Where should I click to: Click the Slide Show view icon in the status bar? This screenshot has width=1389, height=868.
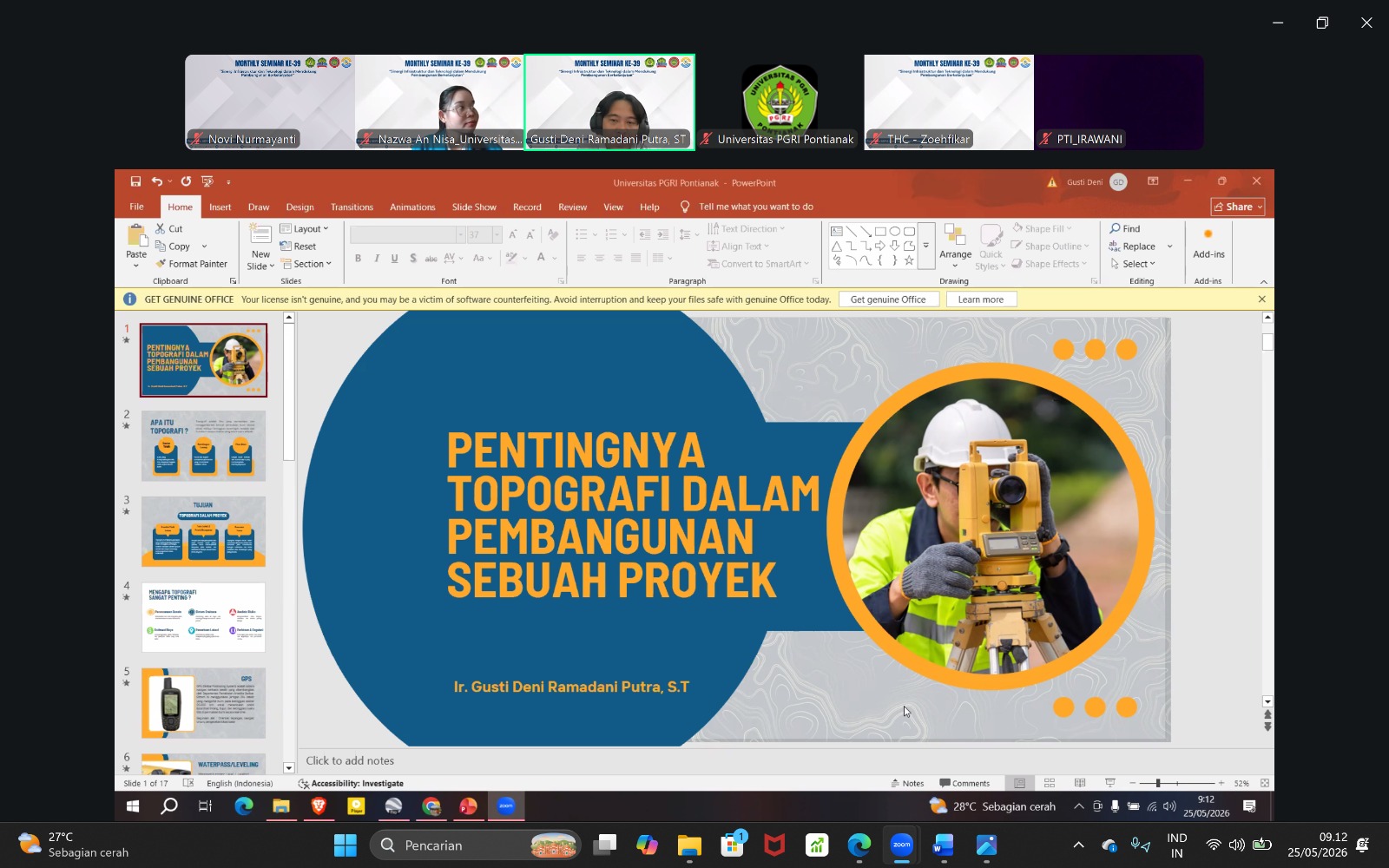point(1110,783)
